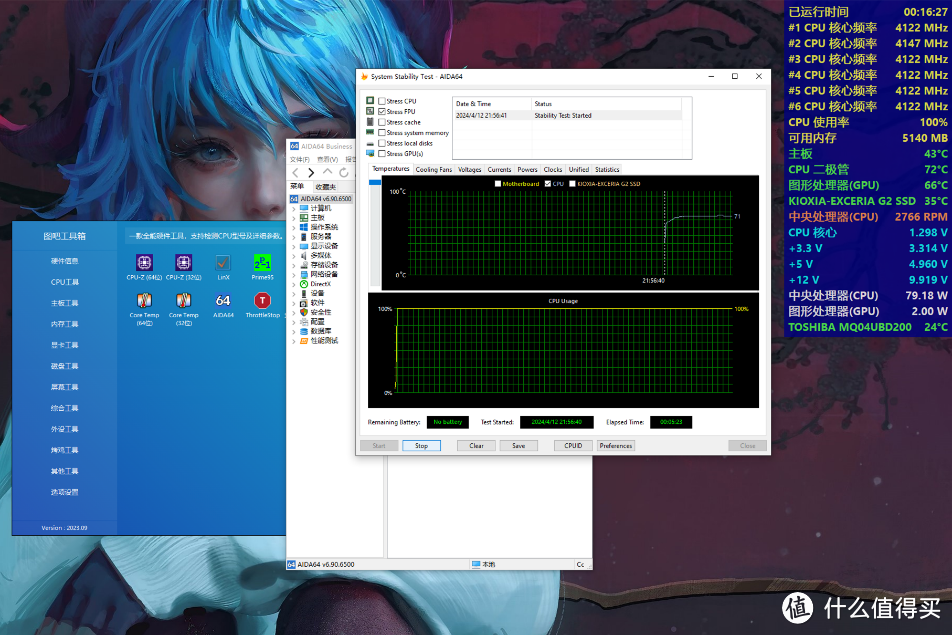The width and height of the screenshot is (952, 635).
Task: Expand the 数据库 tree node
Action: coord(294,331)
